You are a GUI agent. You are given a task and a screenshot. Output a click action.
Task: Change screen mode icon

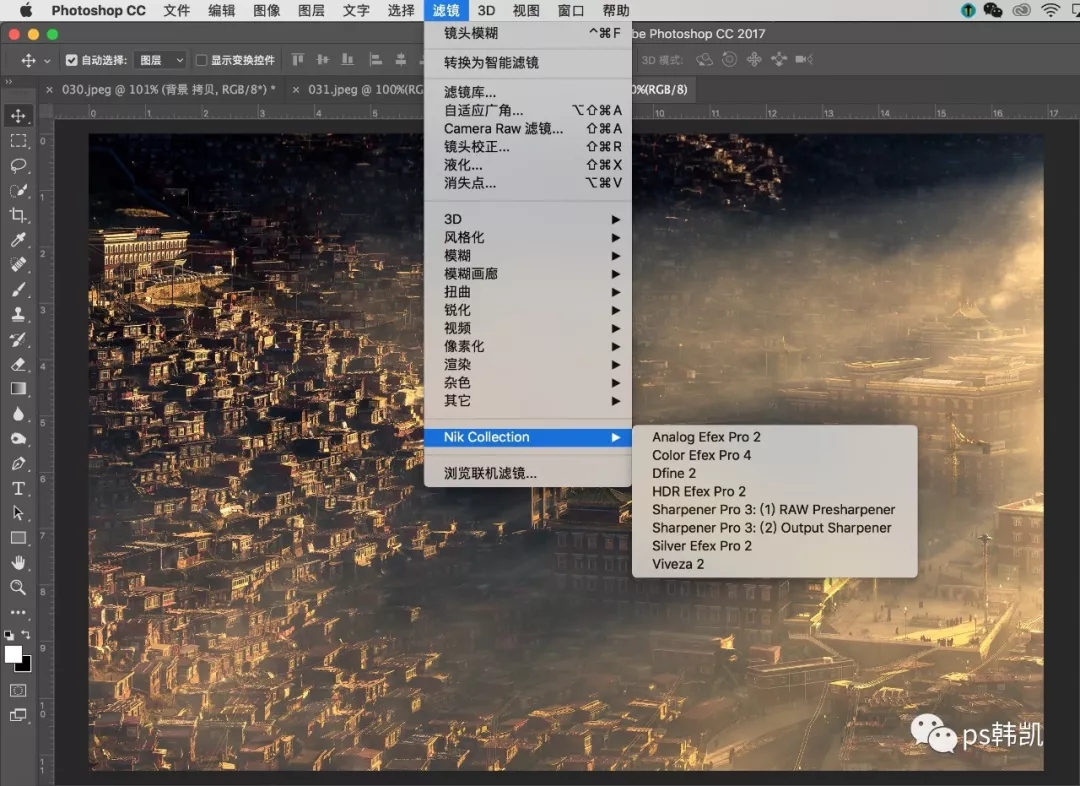19,715
